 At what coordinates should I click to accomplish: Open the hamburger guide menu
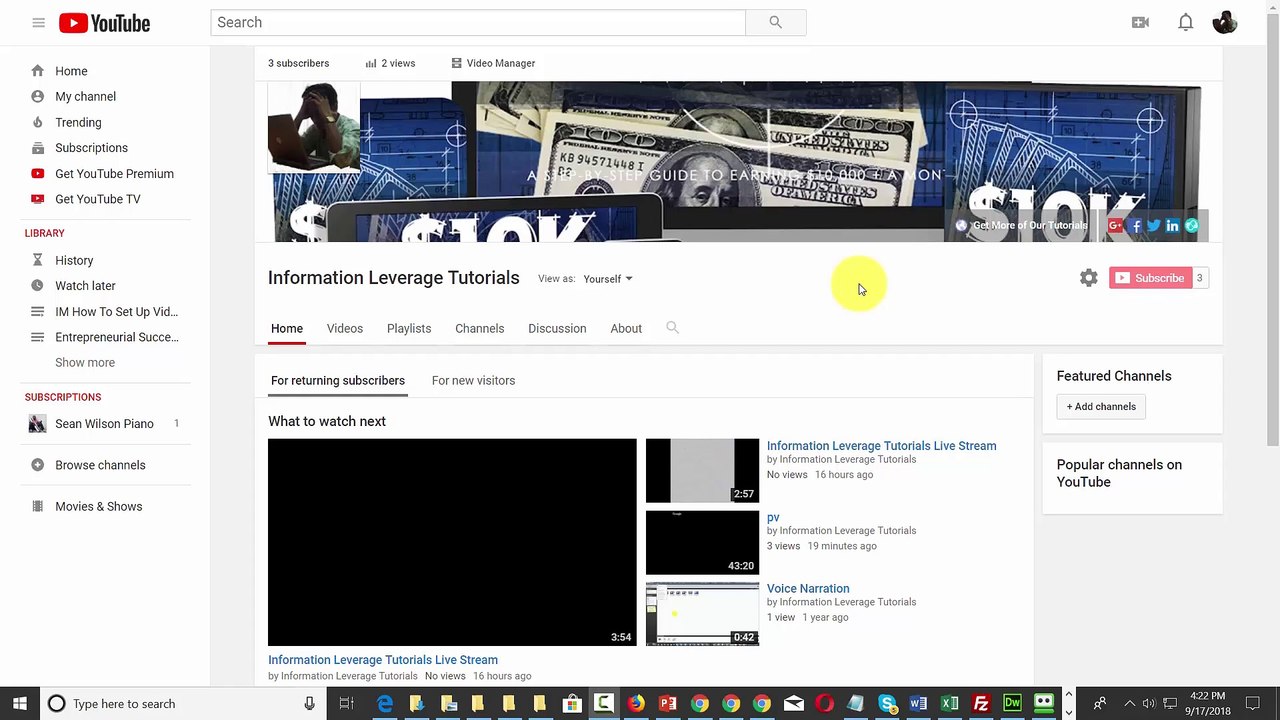click(x=38, y=22)
